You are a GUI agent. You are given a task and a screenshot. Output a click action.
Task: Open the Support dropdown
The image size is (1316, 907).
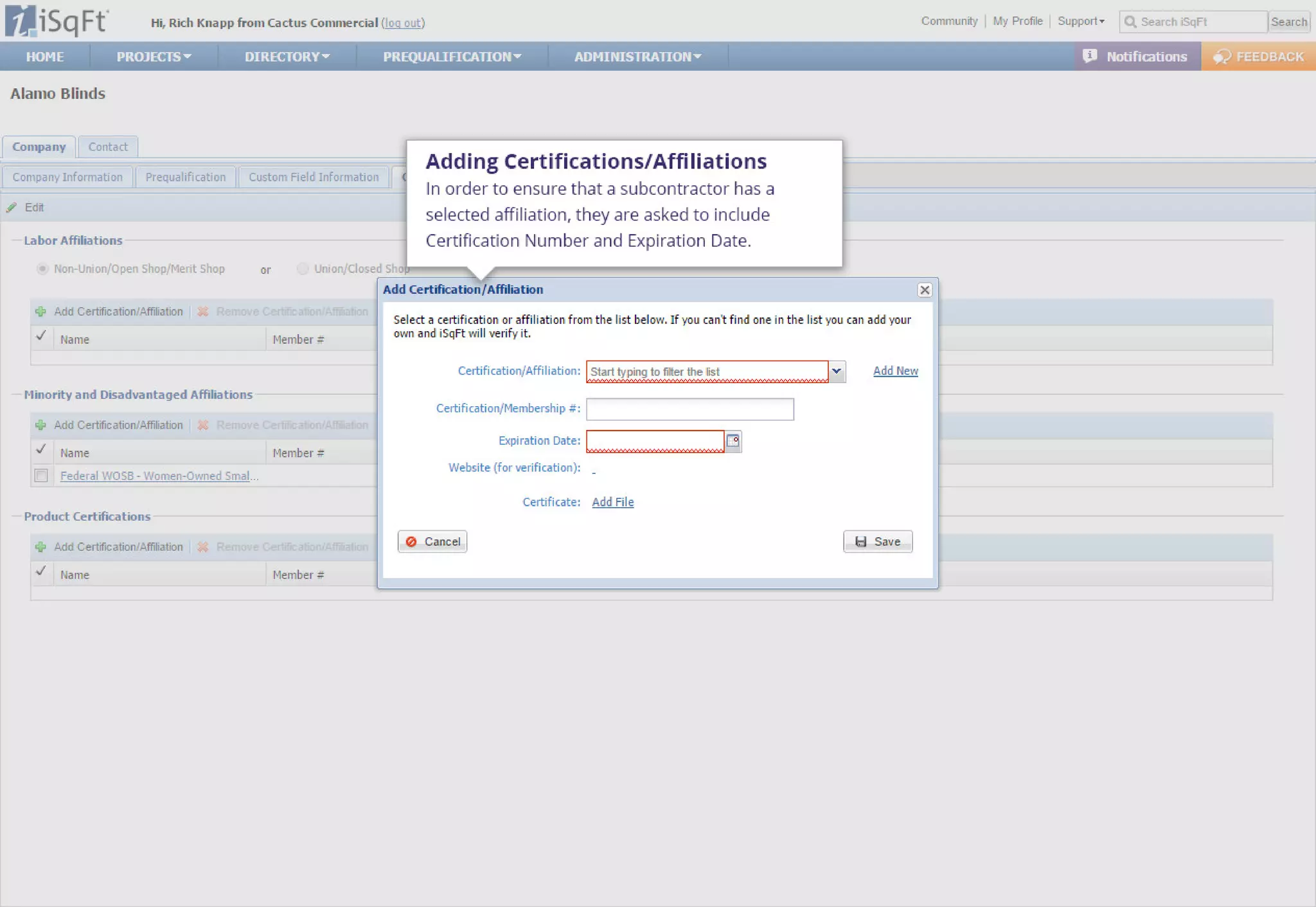[x=1081, y=21]
